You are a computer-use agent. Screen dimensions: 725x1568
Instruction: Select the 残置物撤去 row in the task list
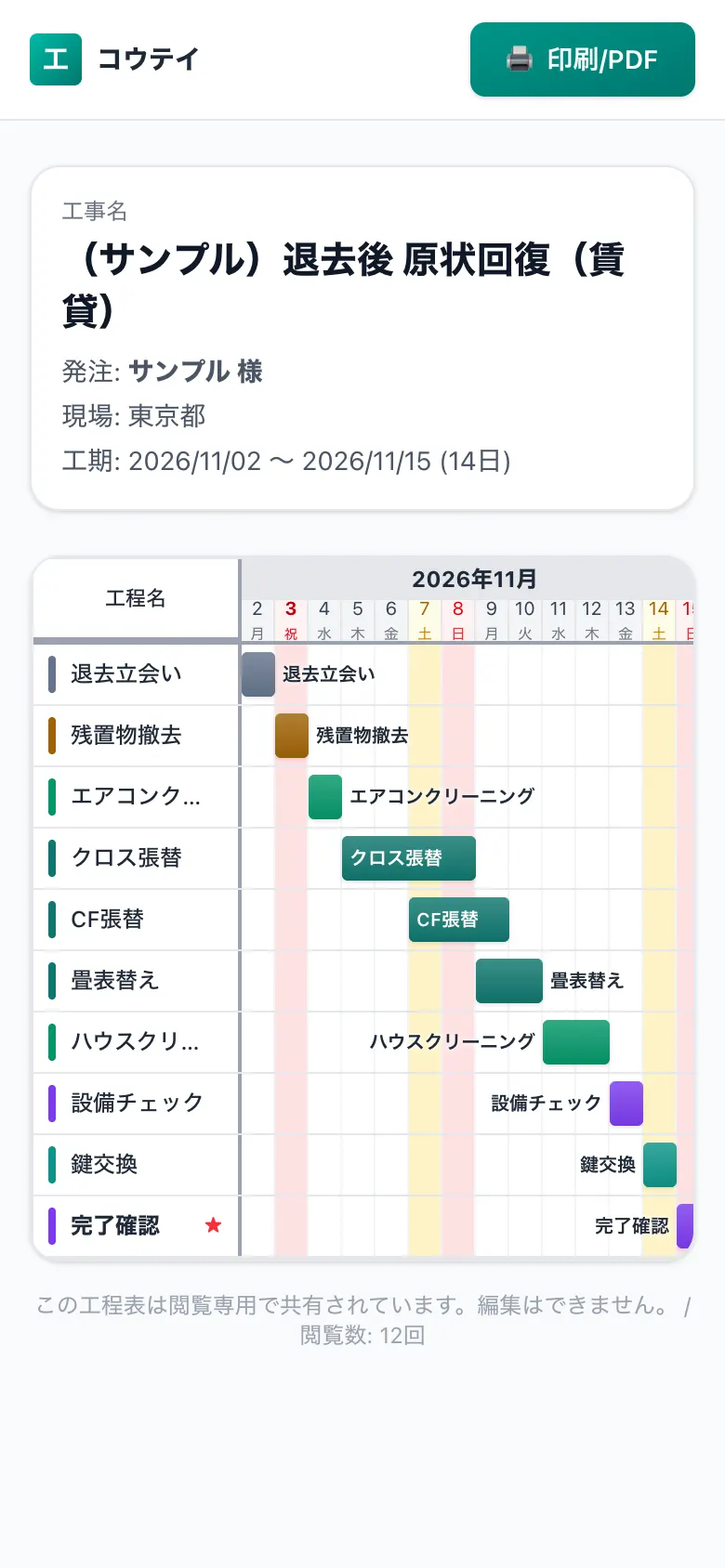[137, 736]
